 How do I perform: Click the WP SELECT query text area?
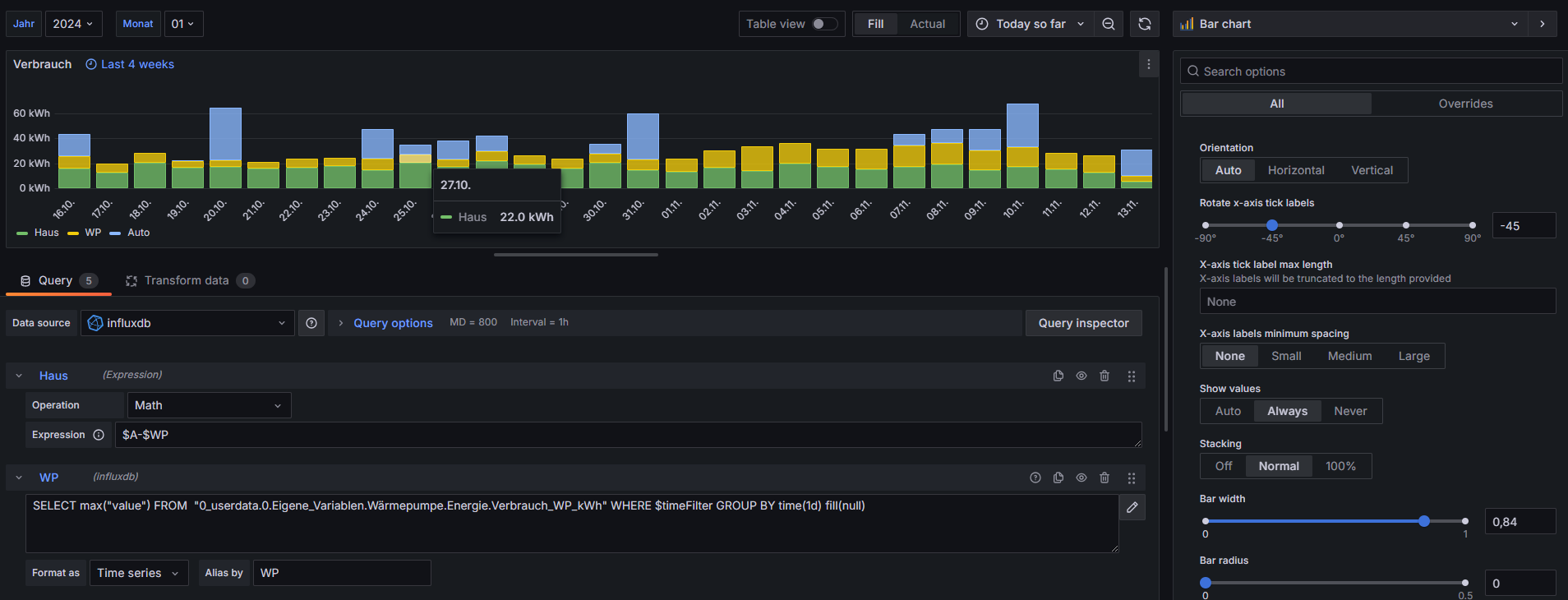(x=572, y=524)
